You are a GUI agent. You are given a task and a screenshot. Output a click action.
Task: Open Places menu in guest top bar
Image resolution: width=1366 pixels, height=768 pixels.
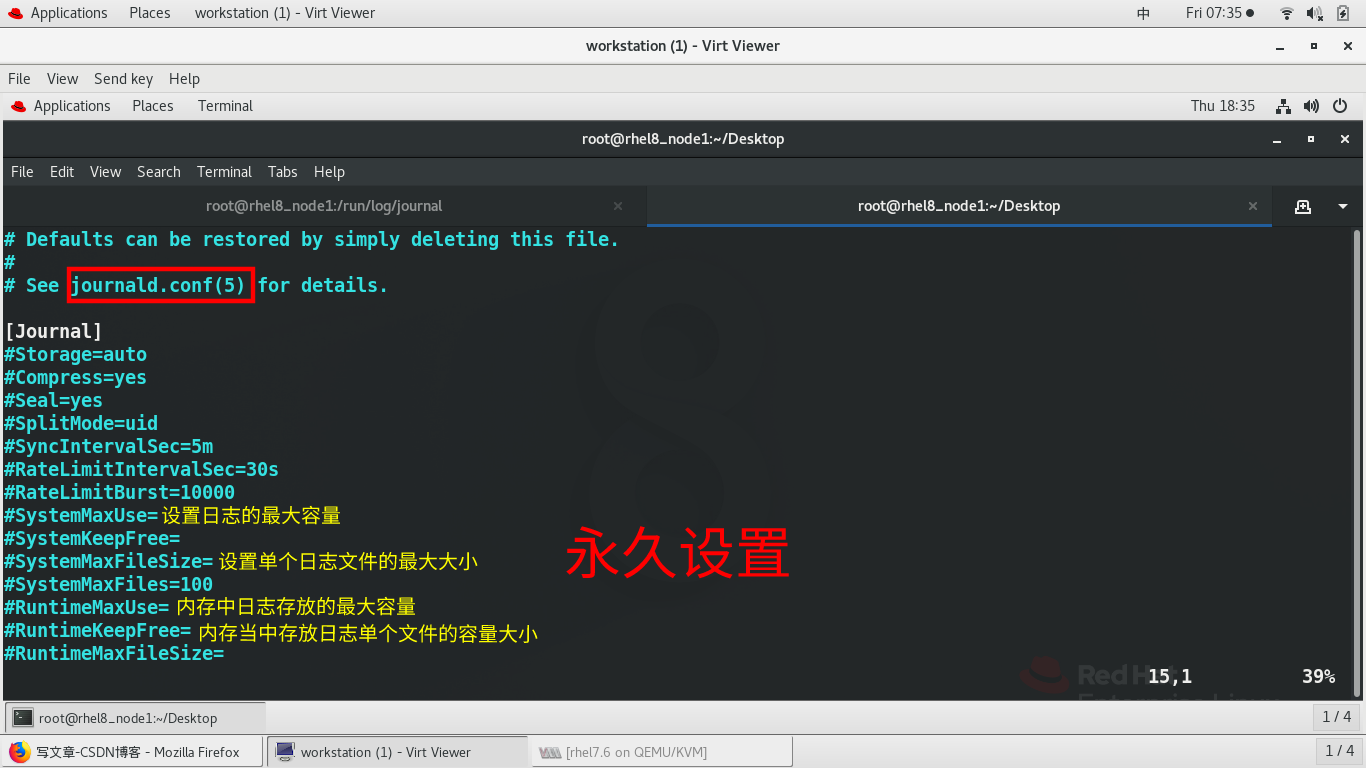[x=153, y=106]
